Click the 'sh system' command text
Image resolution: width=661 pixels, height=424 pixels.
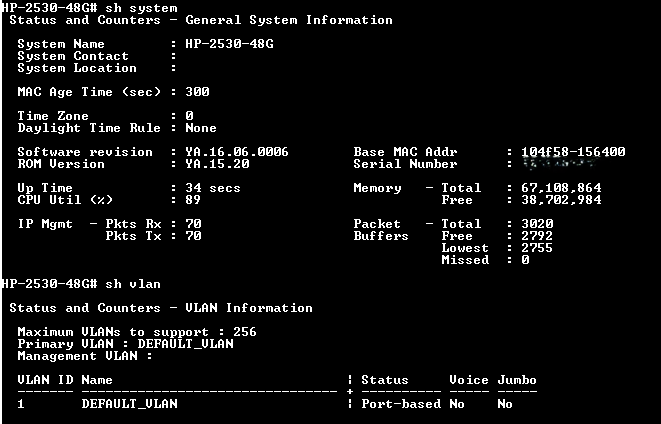pyautogui.click(x=141, y=8)
